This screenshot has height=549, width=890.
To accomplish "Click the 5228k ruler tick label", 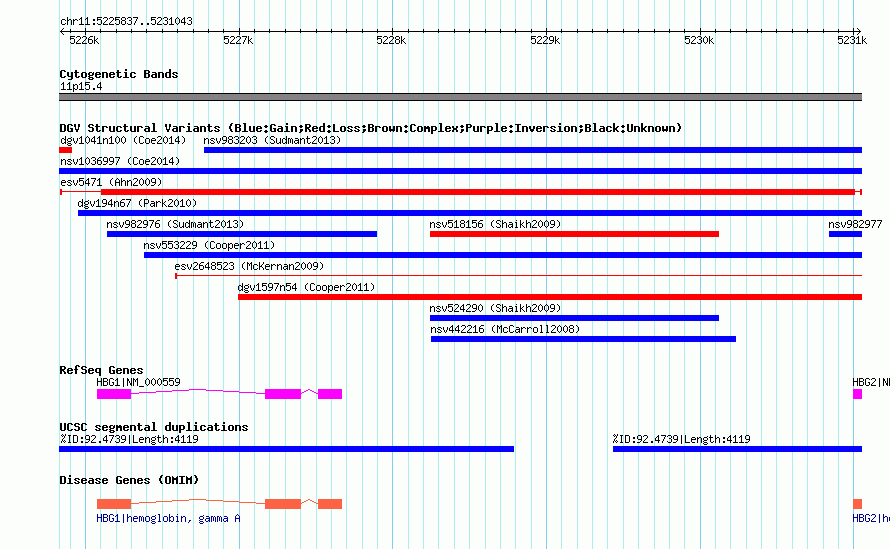I will tap(391, 40).
